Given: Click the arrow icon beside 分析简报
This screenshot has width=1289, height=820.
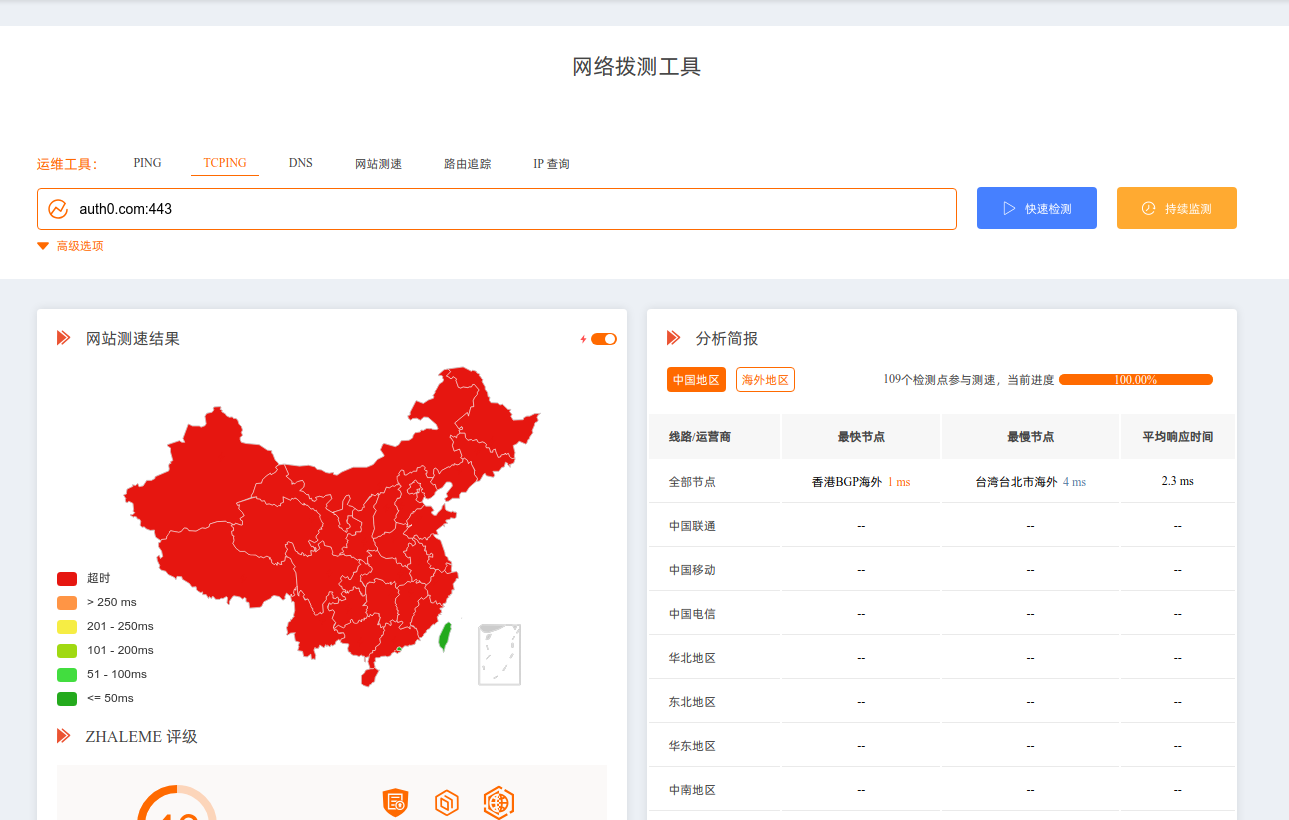Looking at the screenshot, I should (x=674, y=338).
